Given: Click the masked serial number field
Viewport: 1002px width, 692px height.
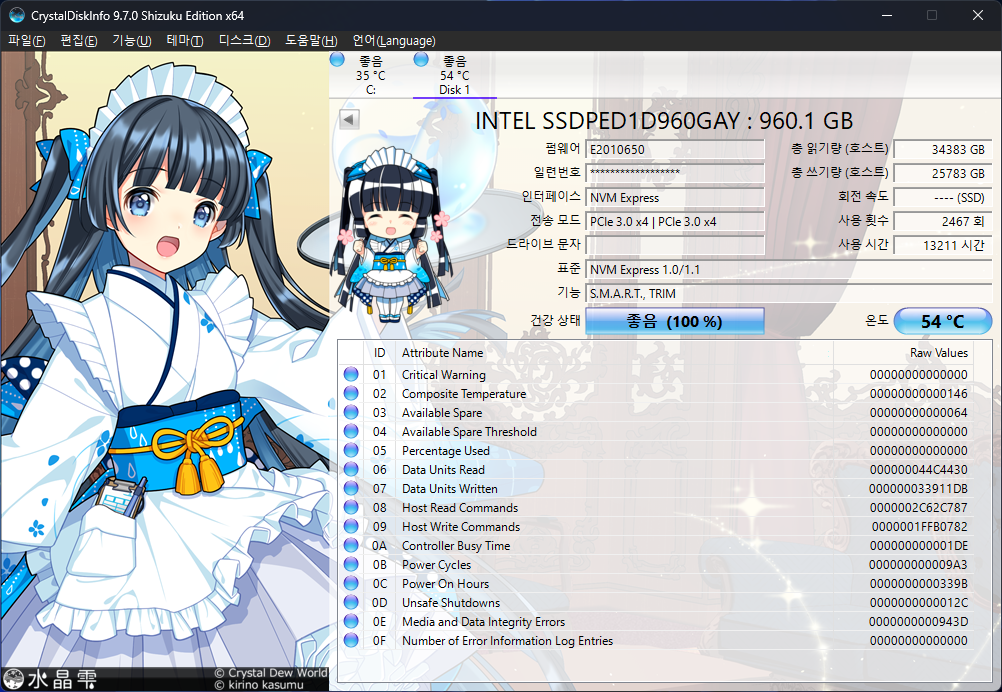Looking at the screenshot, I should pos(675,173).
